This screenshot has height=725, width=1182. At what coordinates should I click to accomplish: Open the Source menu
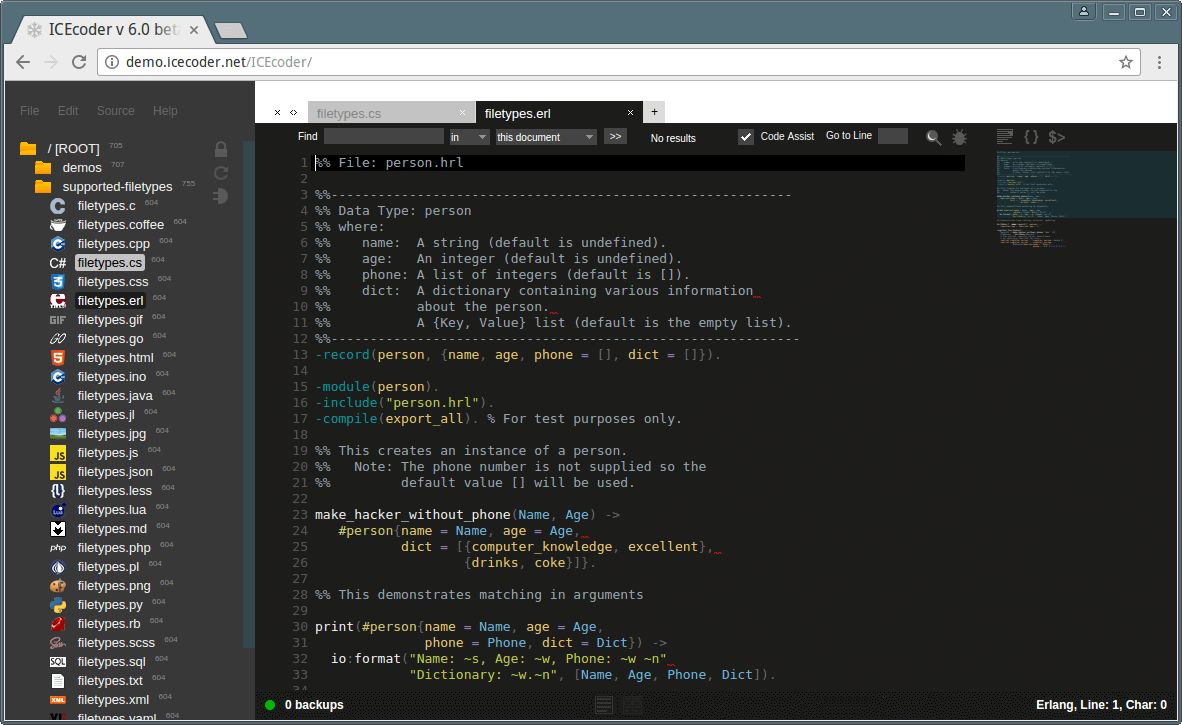(x=115, y=110)
